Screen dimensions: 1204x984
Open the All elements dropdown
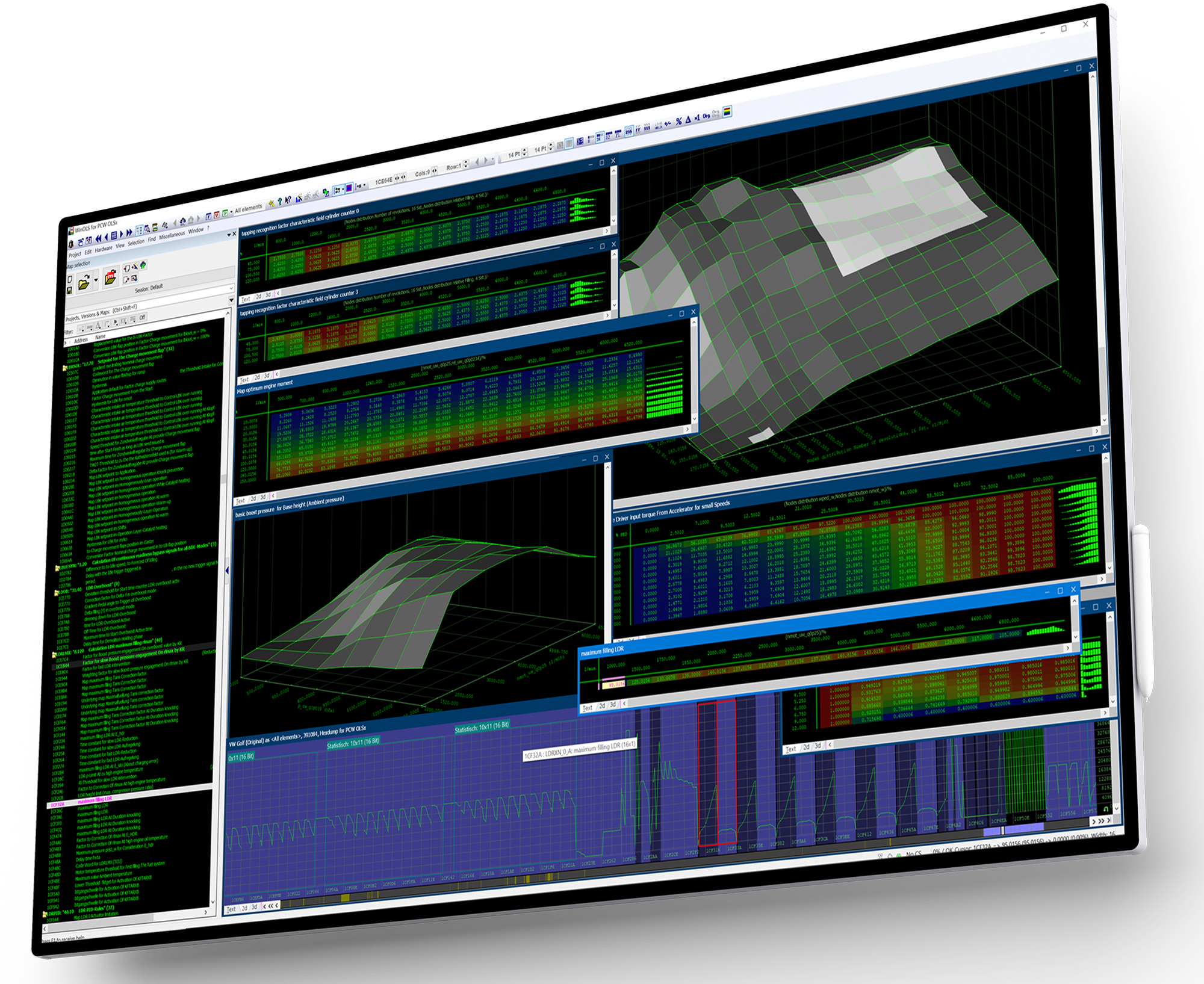pyautogui.click(x=248, y=209)
